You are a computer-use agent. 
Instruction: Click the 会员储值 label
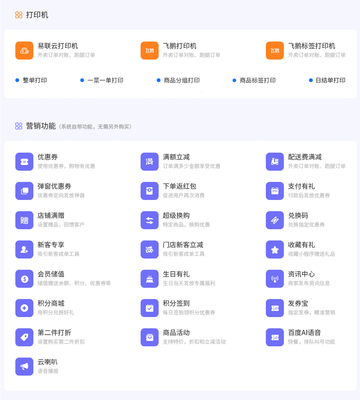tap(51, 274)
